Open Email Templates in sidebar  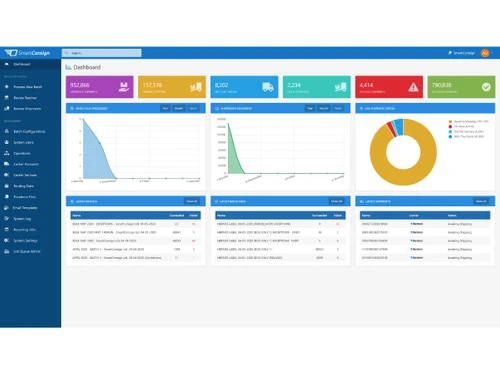30,208
